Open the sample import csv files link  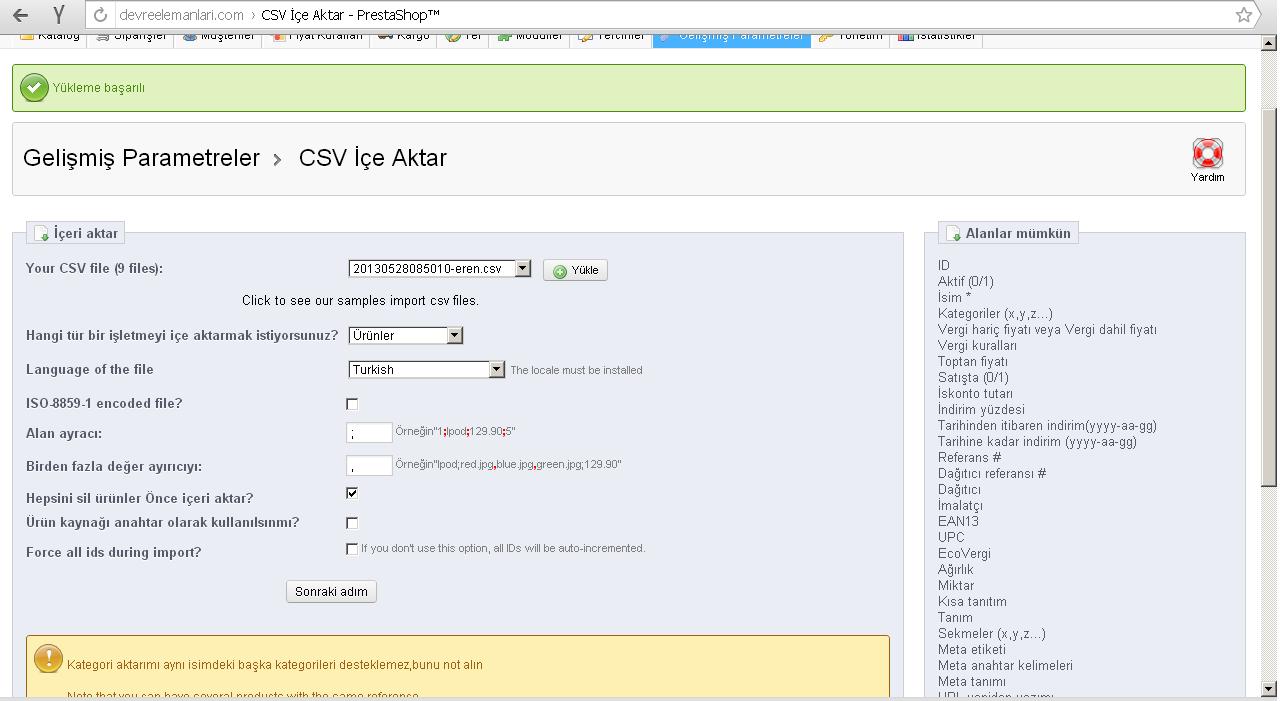(360, 301)
